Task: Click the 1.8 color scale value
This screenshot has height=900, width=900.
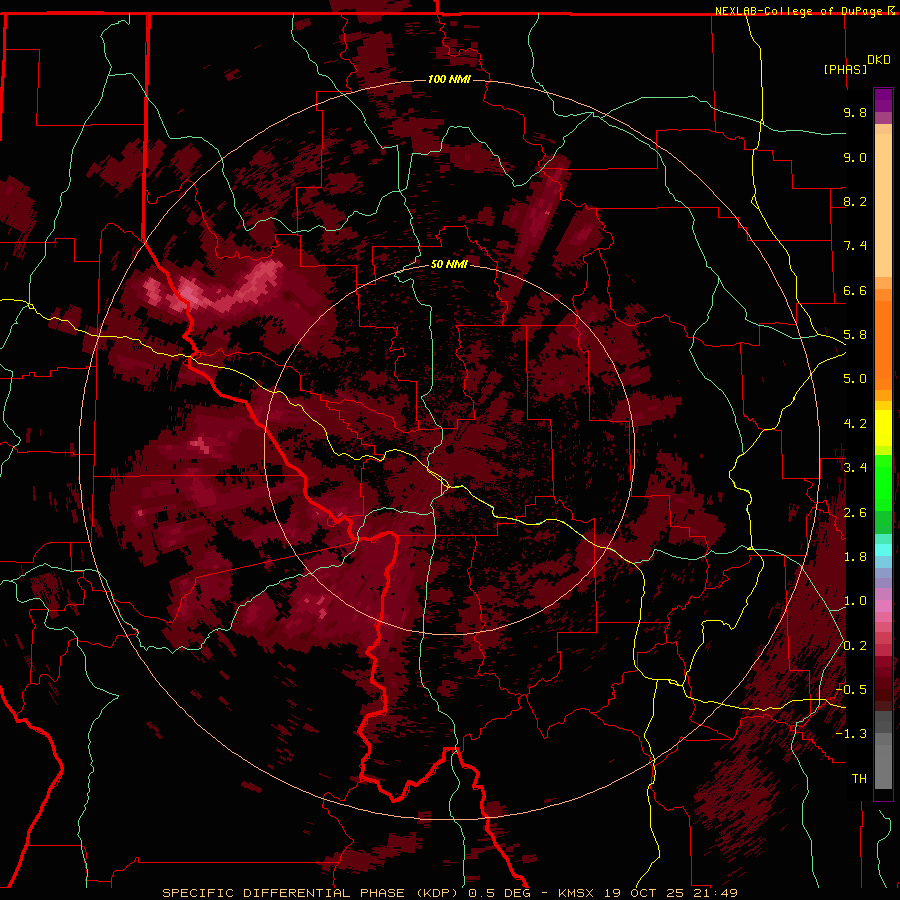Action: (x=855, y=557)
